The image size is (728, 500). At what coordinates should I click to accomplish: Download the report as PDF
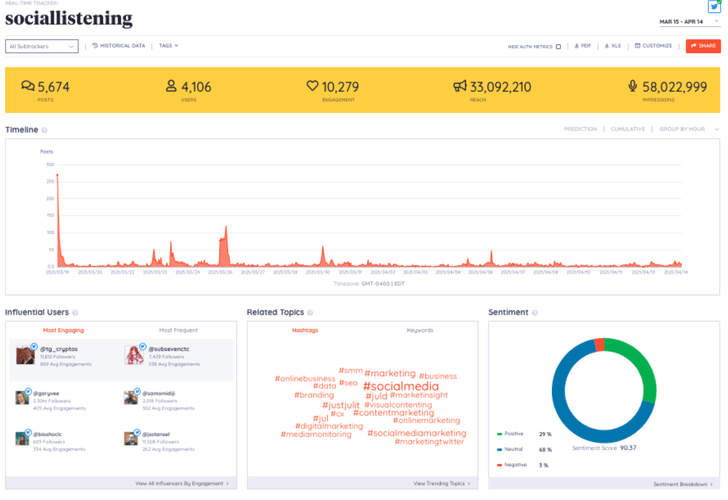pyautogui.click(x=582, y=46)
